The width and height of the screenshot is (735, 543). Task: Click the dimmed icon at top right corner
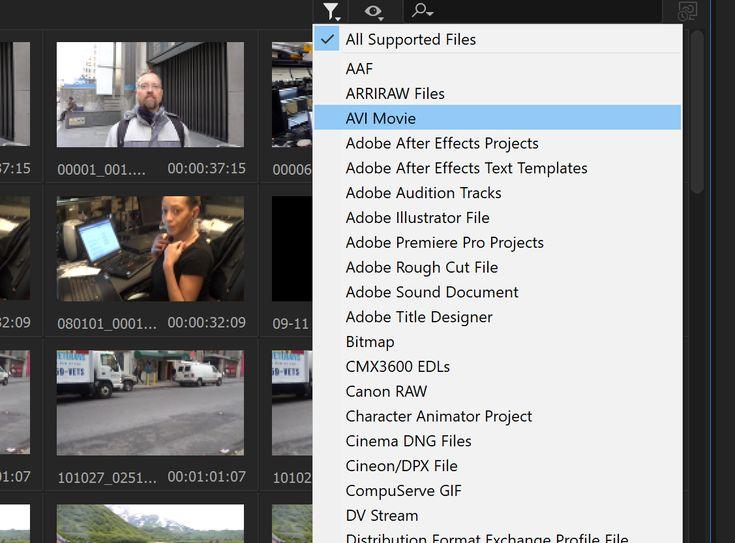[x=687, y=11]
